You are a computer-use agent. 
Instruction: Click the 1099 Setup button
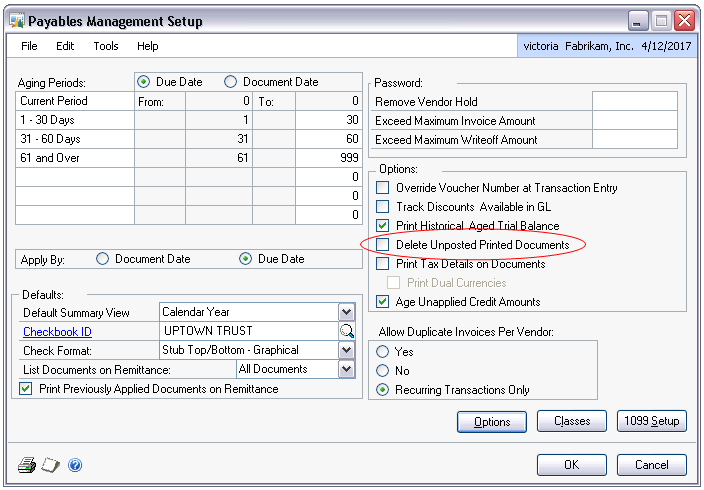click(x=651, y=422)
